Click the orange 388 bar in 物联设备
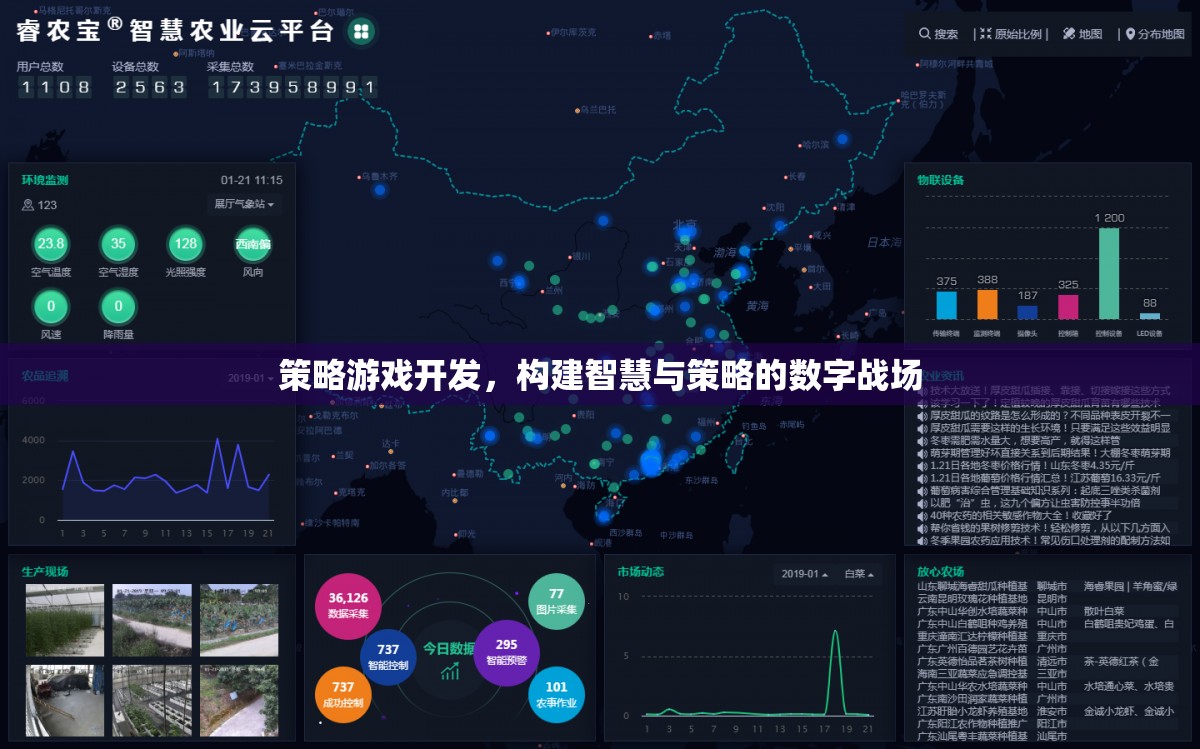The image size is (1200, 749). coord(987,304)
